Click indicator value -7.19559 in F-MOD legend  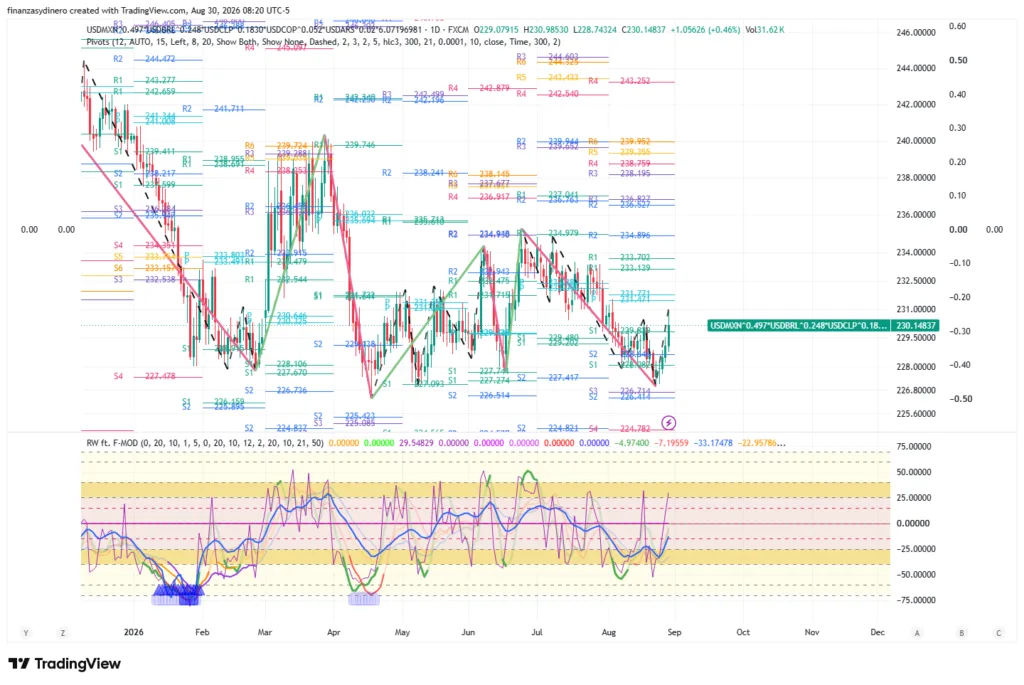pyautogui.click(x=671, y=443)
